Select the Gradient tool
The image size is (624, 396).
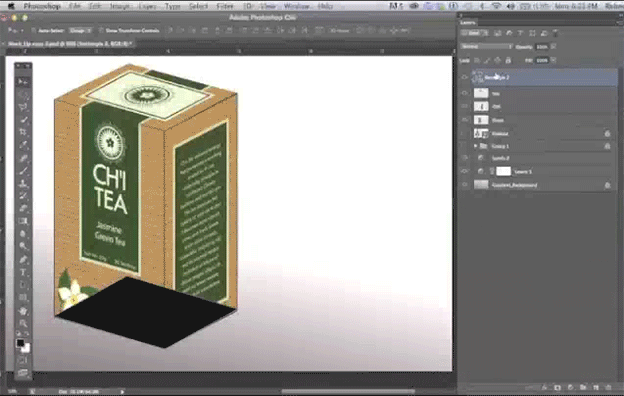(x=23, y=221)
